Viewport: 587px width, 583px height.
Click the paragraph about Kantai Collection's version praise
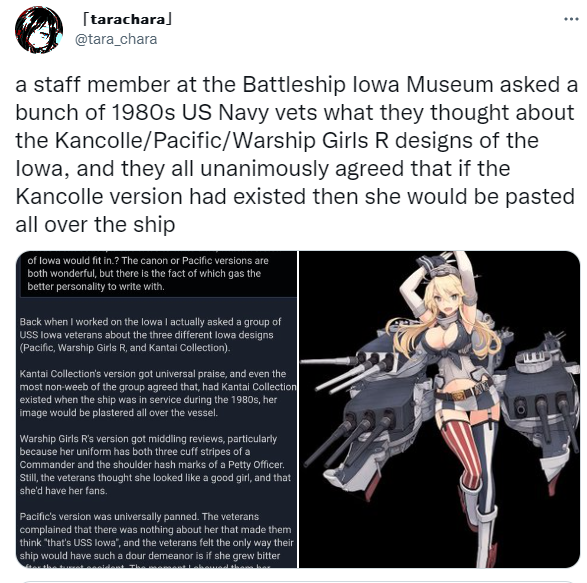click(x=158, y=393)
